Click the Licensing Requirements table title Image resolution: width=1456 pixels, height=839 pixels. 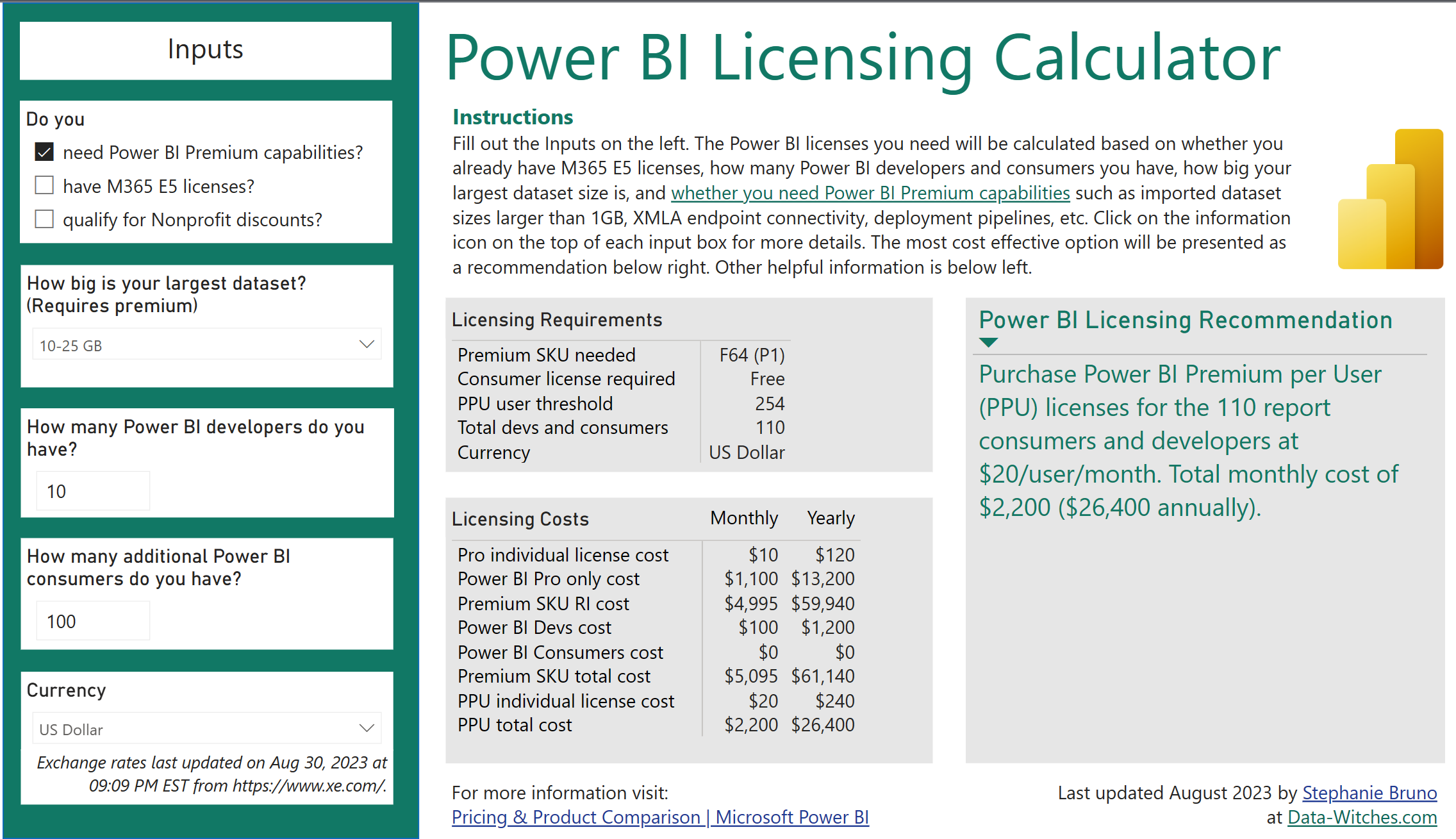point(557,320)
